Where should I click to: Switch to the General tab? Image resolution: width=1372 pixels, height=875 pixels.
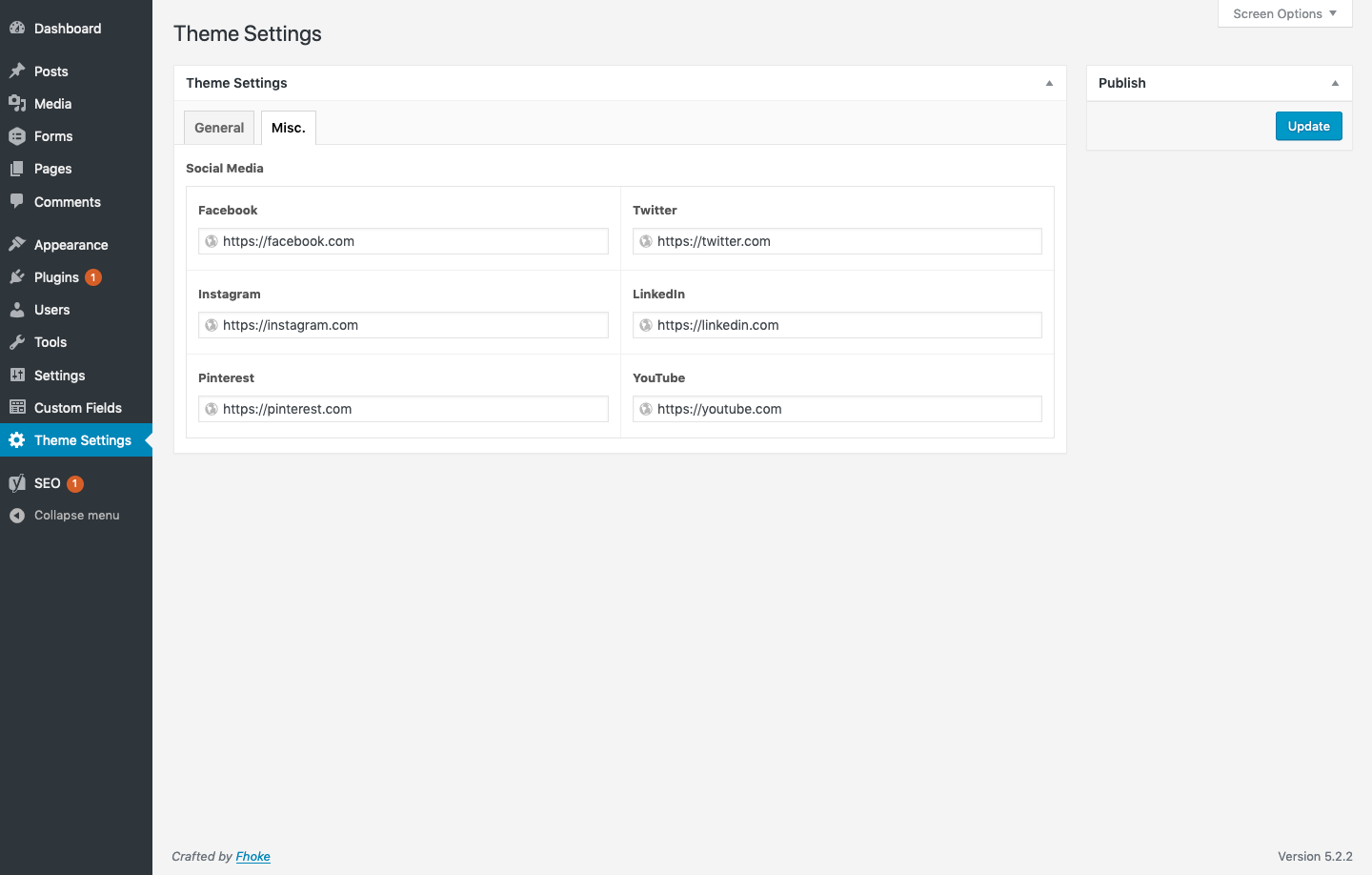tap(219, 128)
